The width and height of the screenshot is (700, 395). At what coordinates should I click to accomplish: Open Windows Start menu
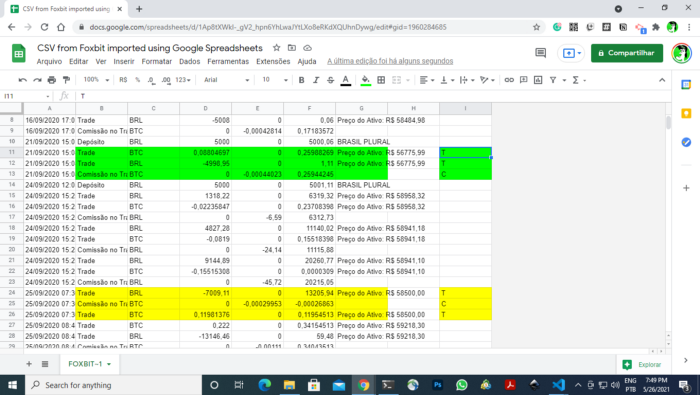click(12, 385)
